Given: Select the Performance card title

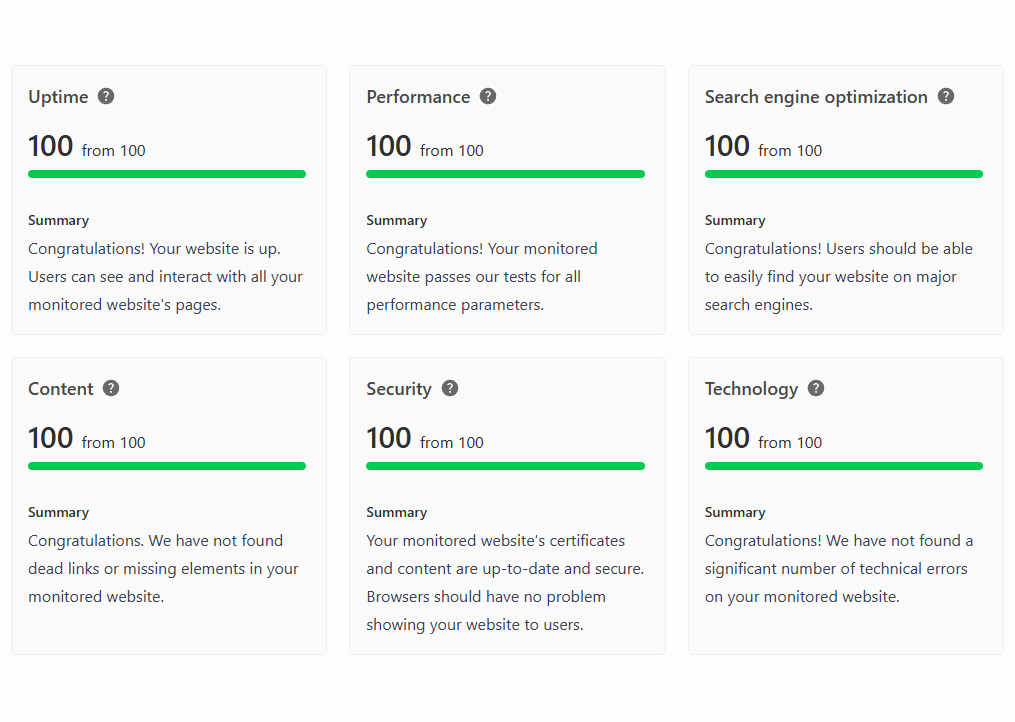Looking at the screenshot, I should [418, 97].
